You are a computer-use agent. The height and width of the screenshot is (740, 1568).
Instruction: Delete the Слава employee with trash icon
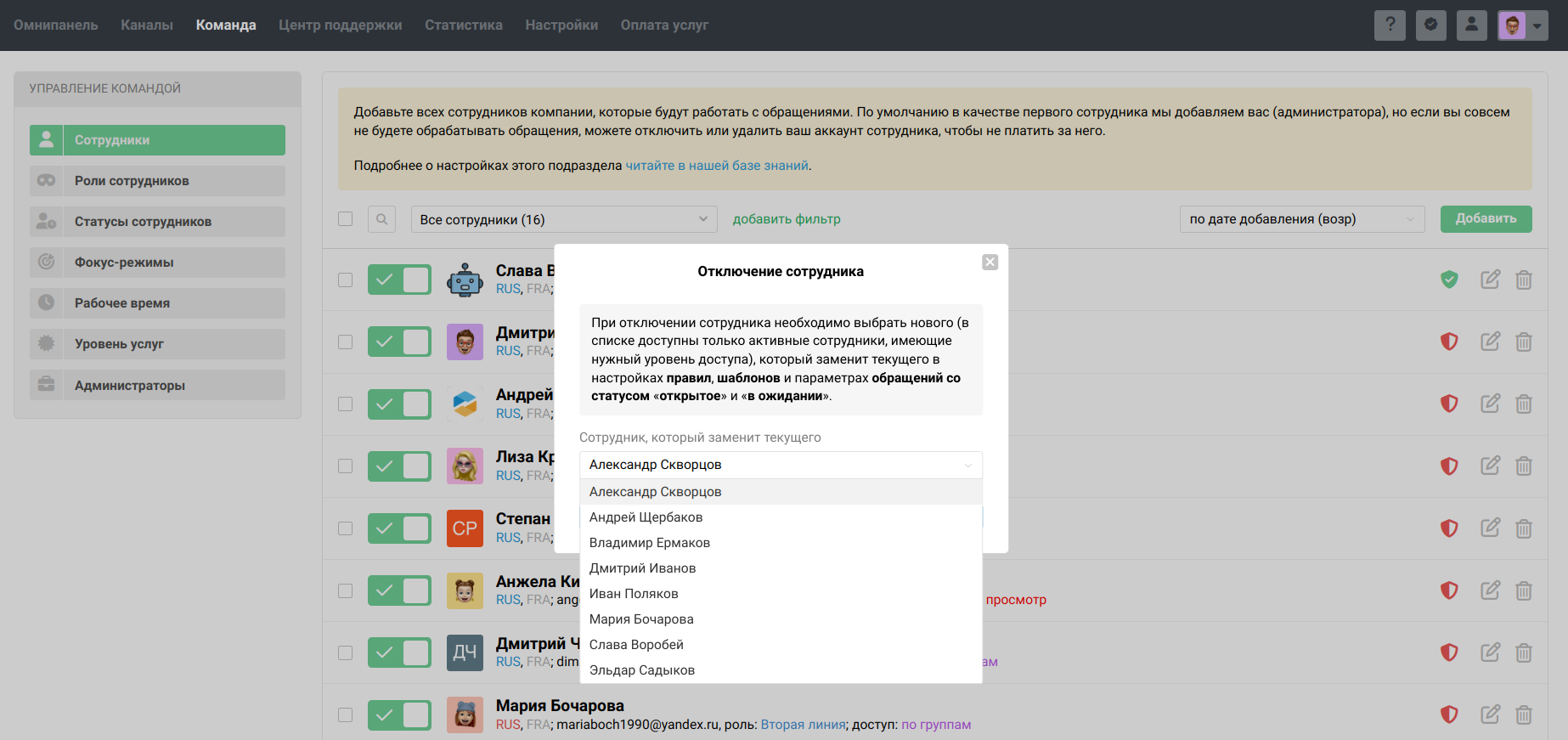click(x=1524, y=280)
